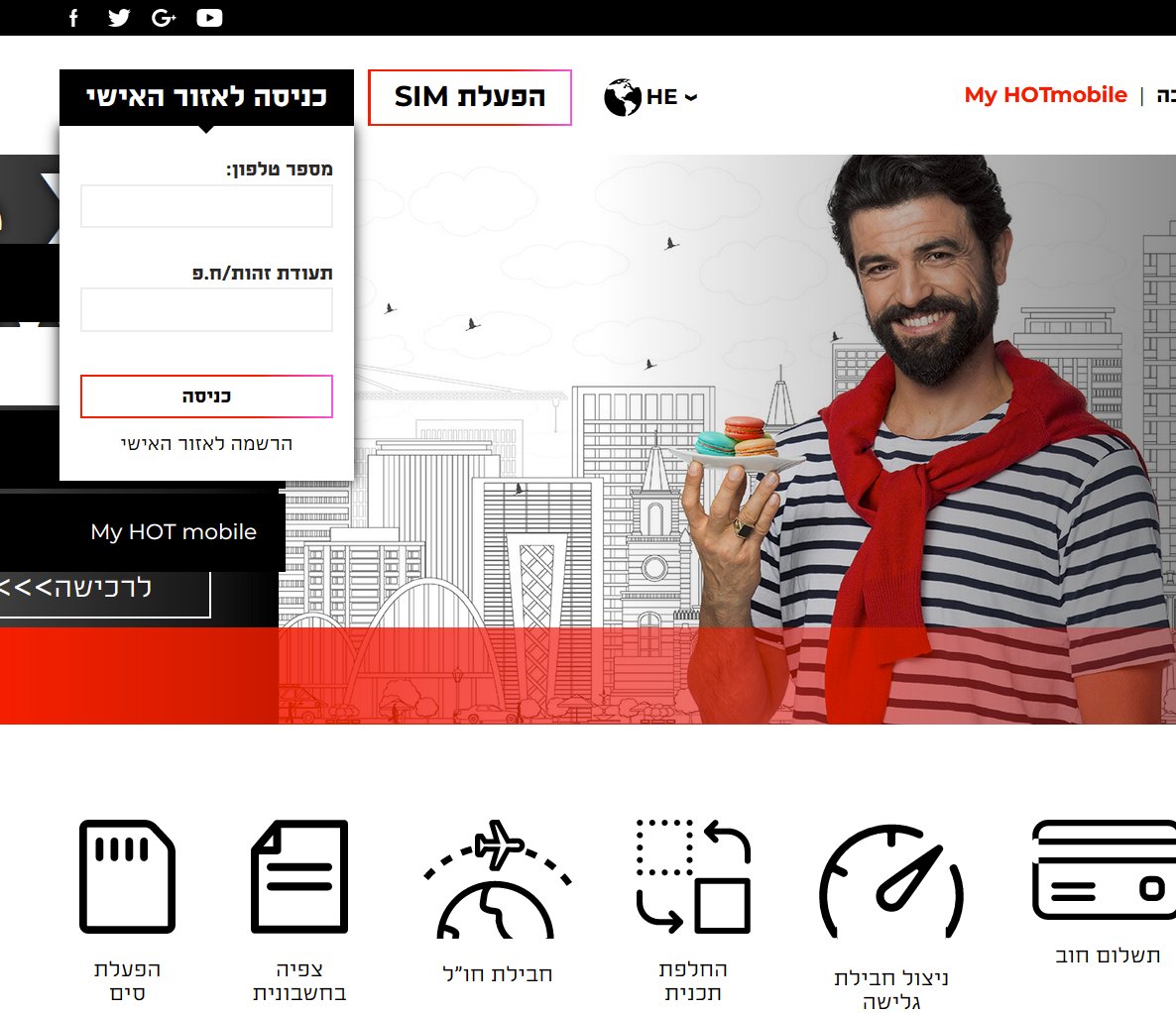Click the airplane abroad package icon
This screenshot has width=1176, height=1013.
497,879
